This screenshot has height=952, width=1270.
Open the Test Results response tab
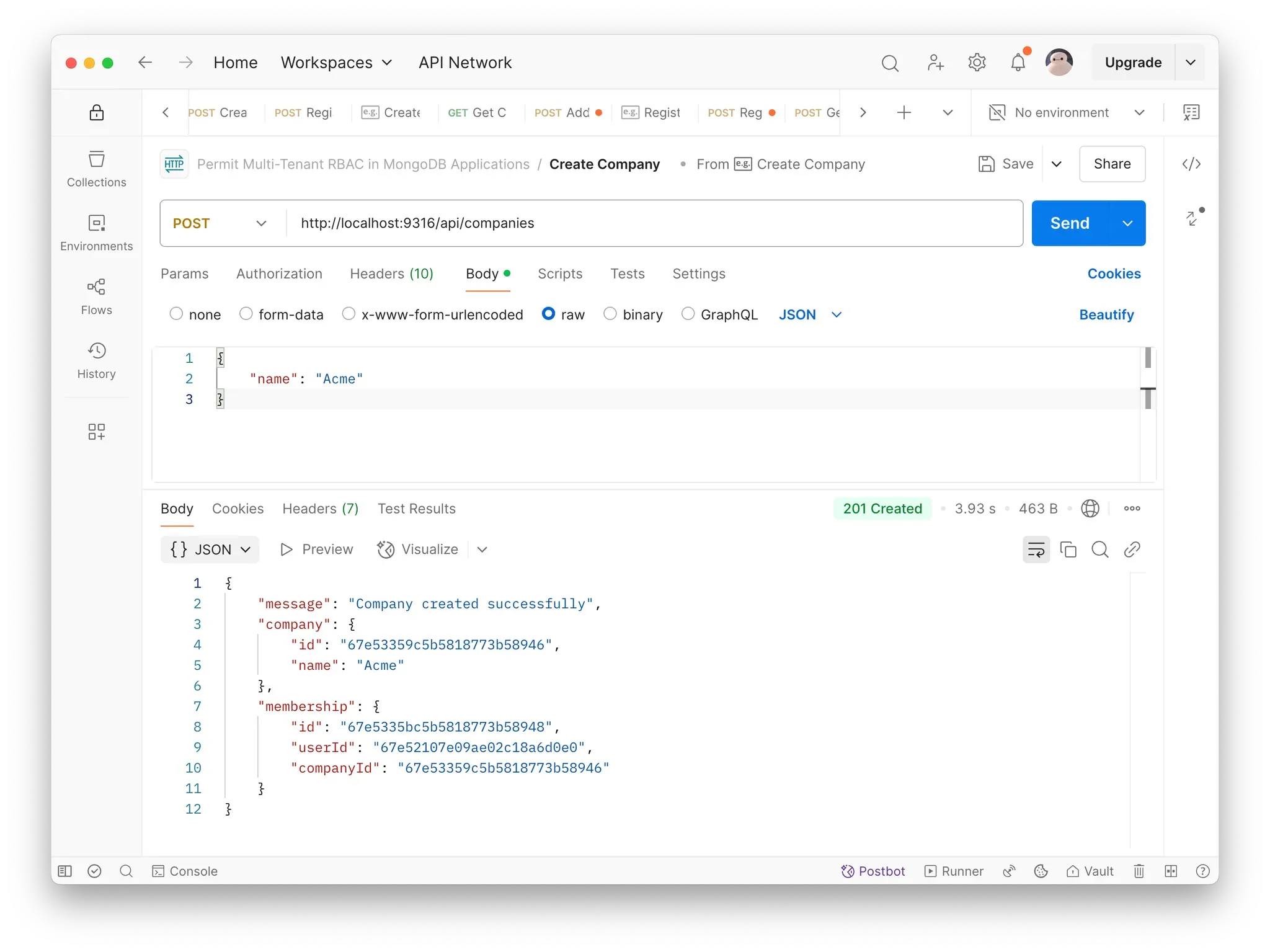pyautogui.click(x=416, y=509)
